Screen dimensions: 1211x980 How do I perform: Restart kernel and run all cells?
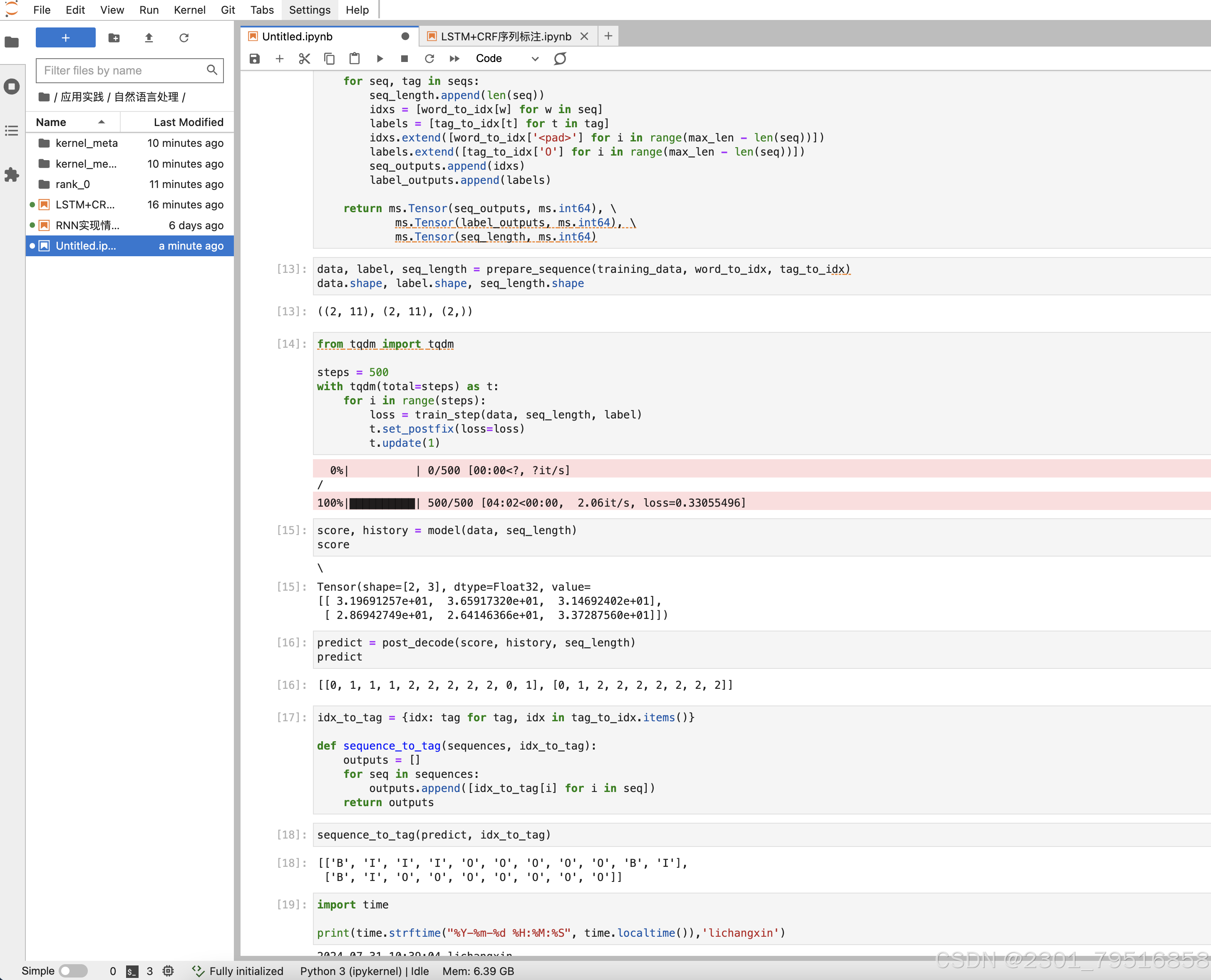click(x=454, y=59)
